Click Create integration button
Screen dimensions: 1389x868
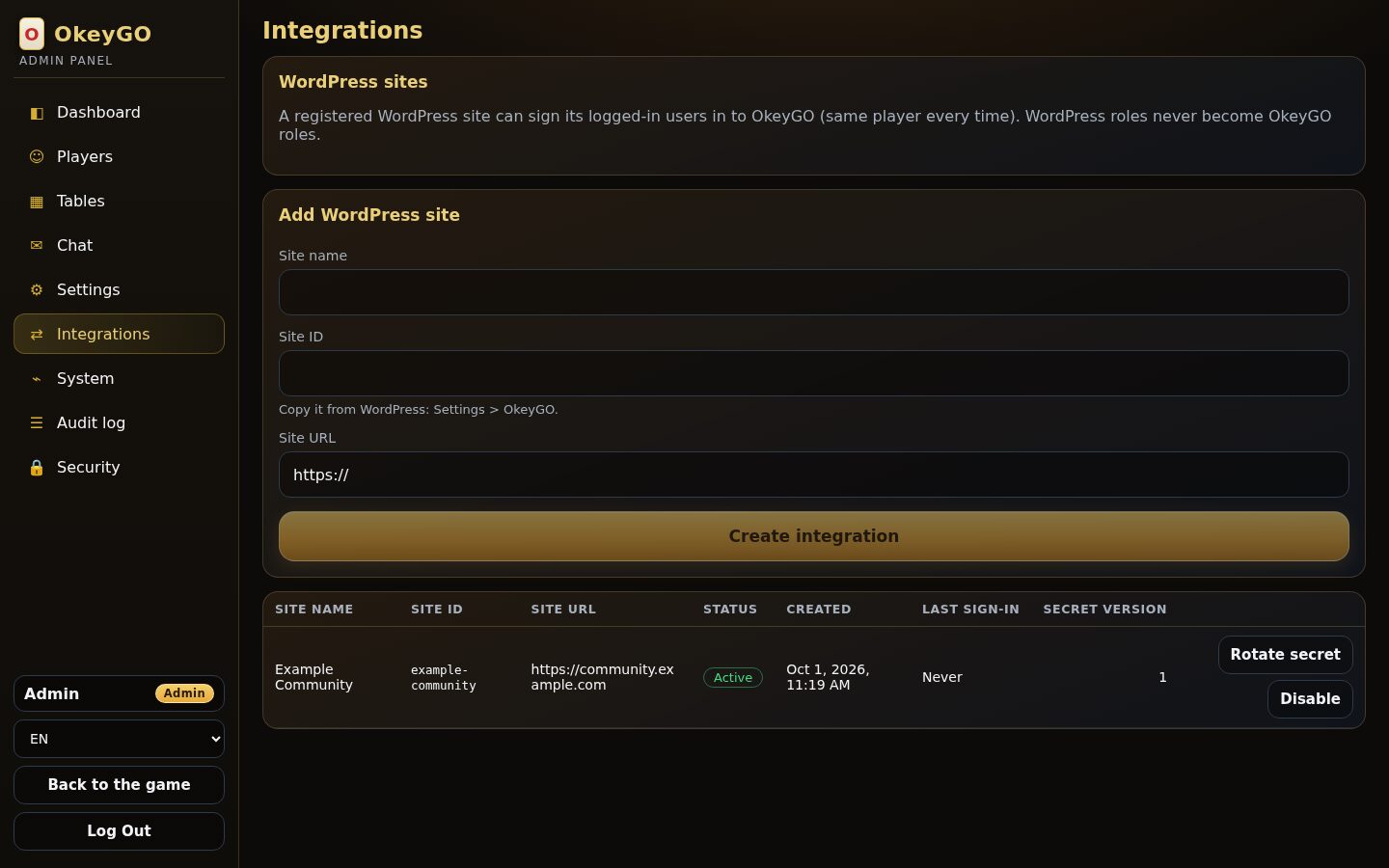click(x=814, y=536)
